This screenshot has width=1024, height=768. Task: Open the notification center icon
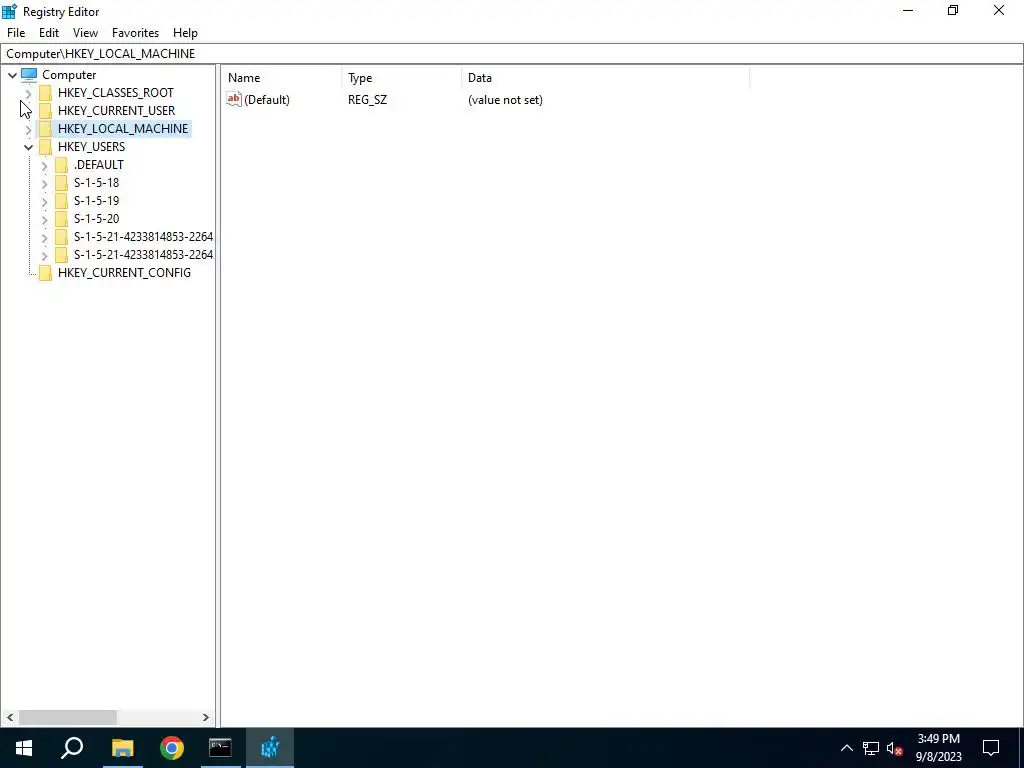click(991, 748)
